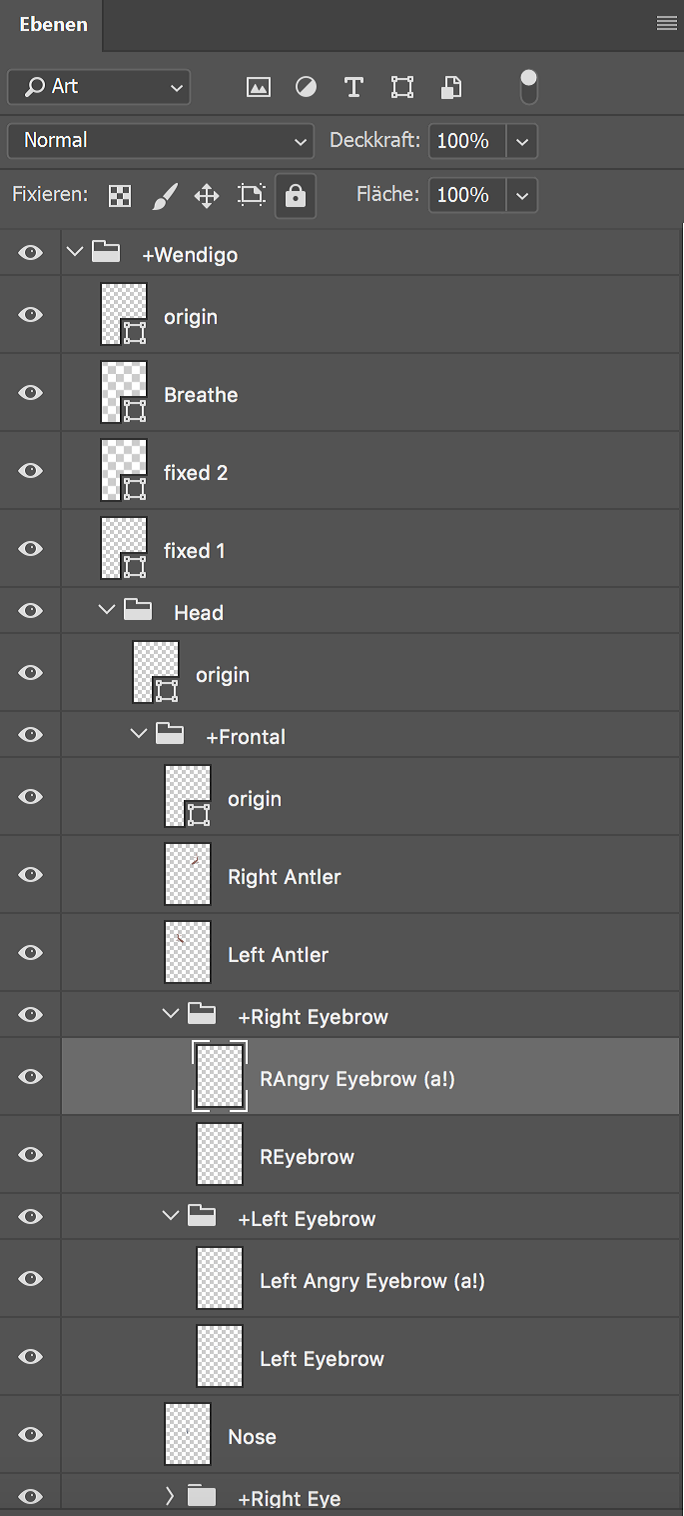Image resolution: width=684 pixels, height=1516 pixels.
Task: Lock layer position with move icon
Action: [206, 195]
